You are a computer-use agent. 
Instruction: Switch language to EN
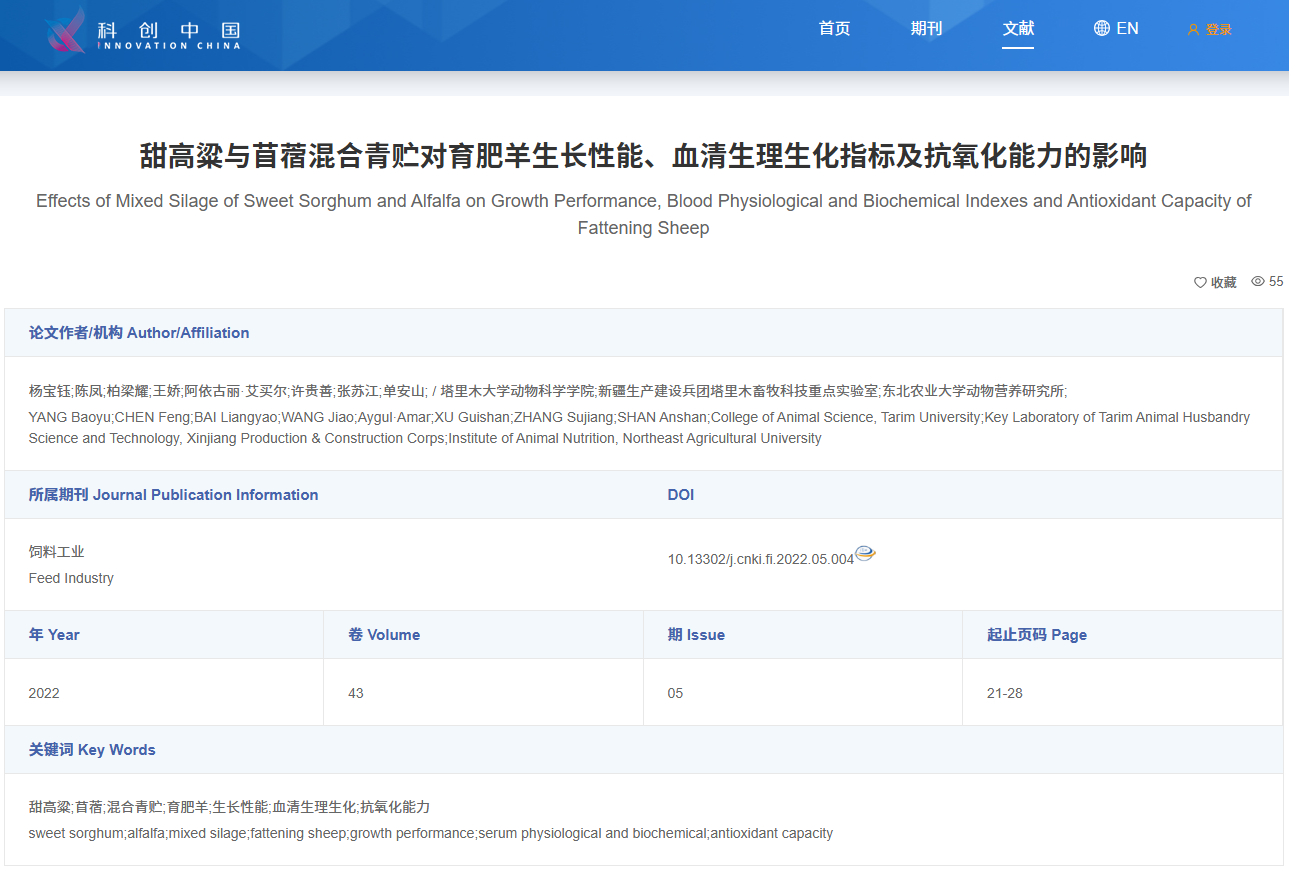click(1127, 28)
